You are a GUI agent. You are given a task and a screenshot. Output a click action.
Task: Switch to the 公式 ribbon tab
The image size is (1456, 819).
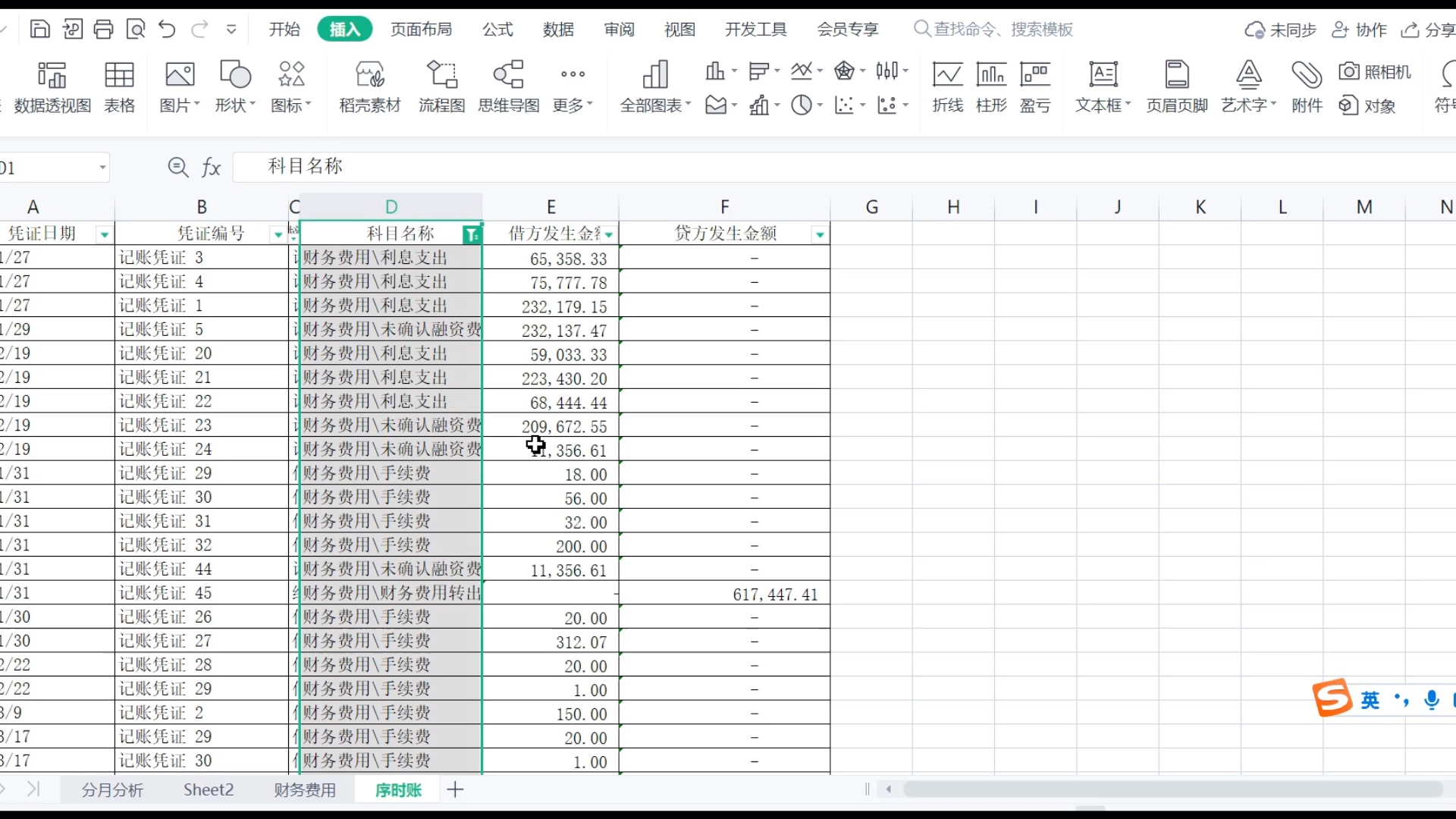497,29
